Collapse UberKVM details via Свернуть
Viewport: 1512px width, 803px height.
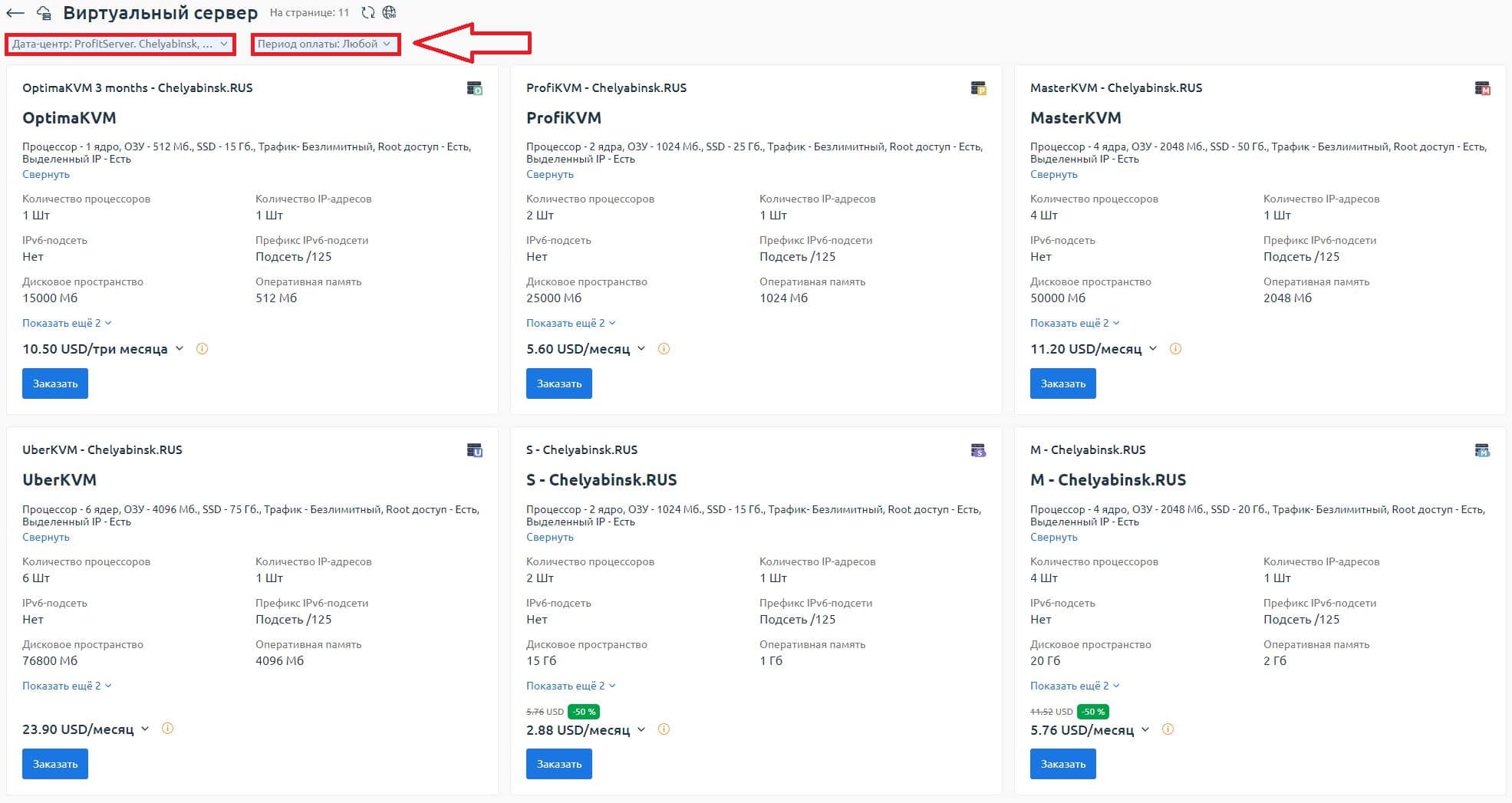(x=46, y=537)
